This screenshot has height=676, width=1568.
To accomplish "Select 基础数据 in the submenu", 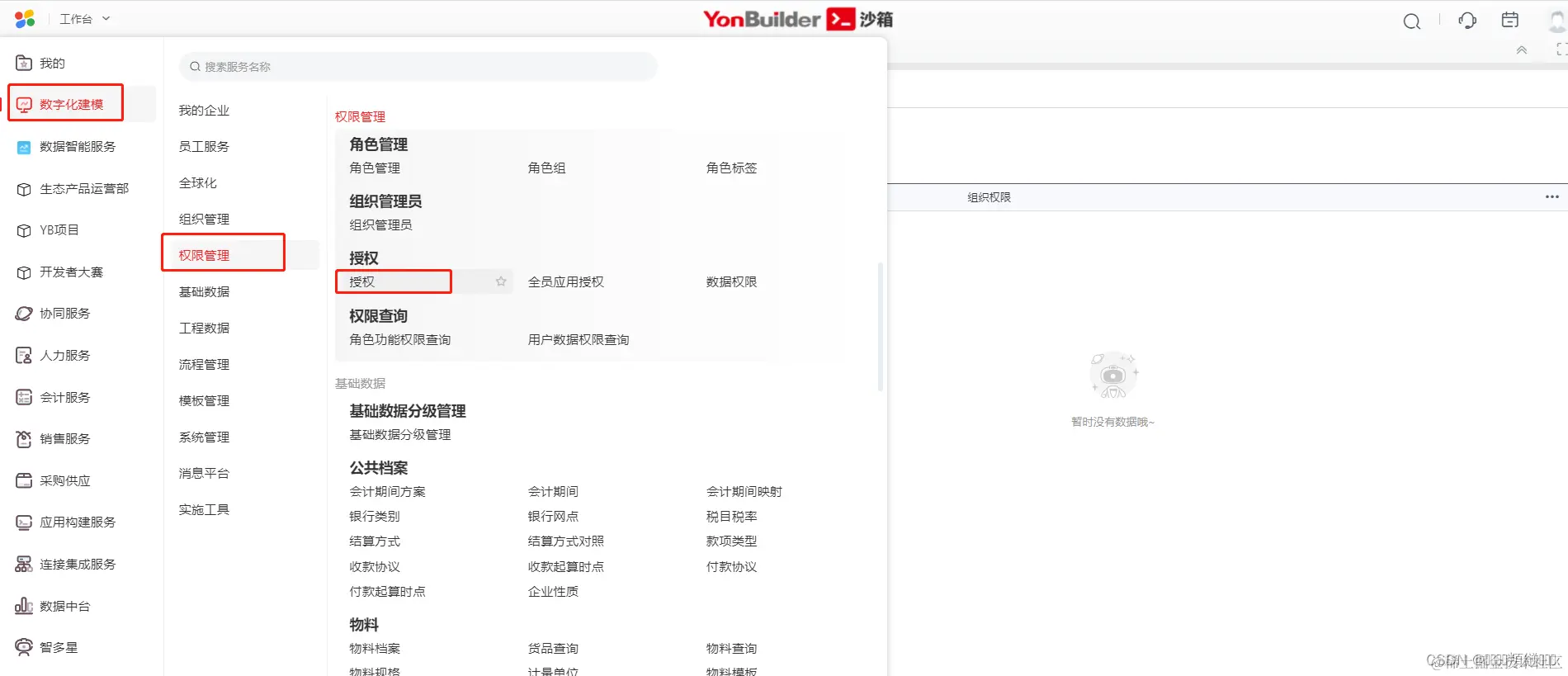I will click(x=204, y=292).
